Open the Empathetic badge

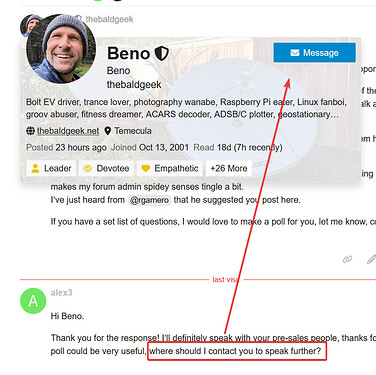[170, 168]
